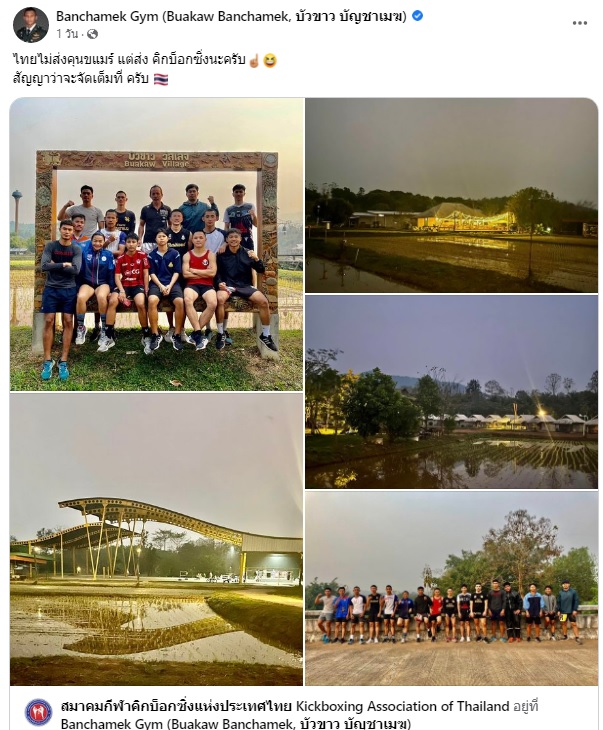Open the tagged Banchamek Gym location link
Viewport: 603px width, 730px height.
pos(236,724)
